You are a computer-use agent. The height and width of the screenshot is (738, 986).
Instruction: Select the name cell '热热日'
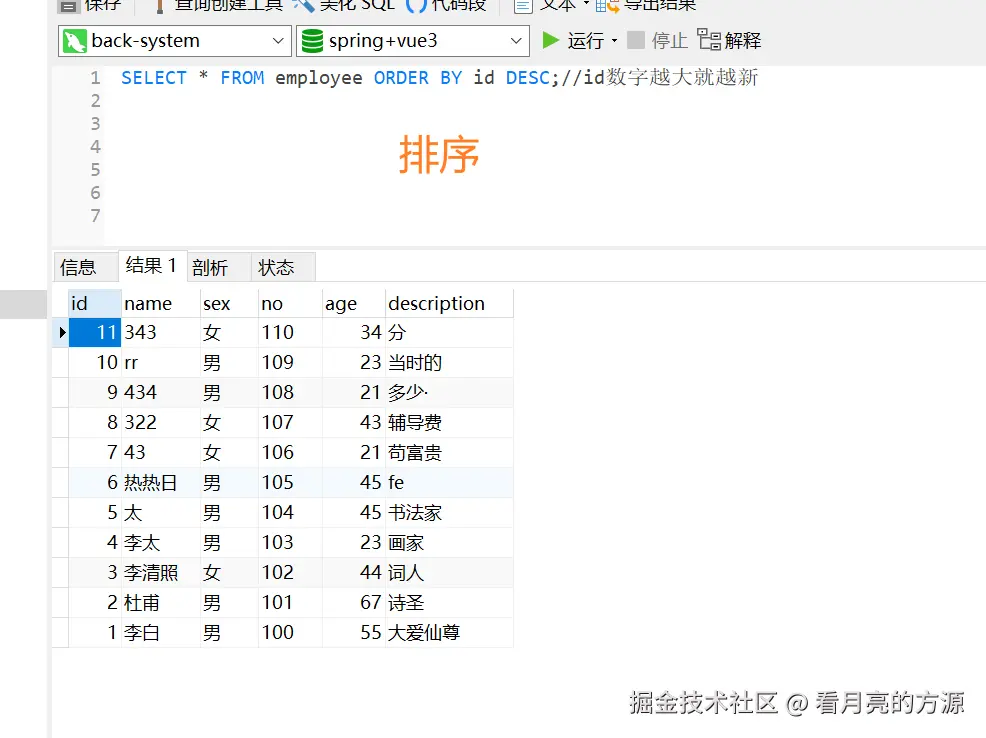tap(160, 483)
